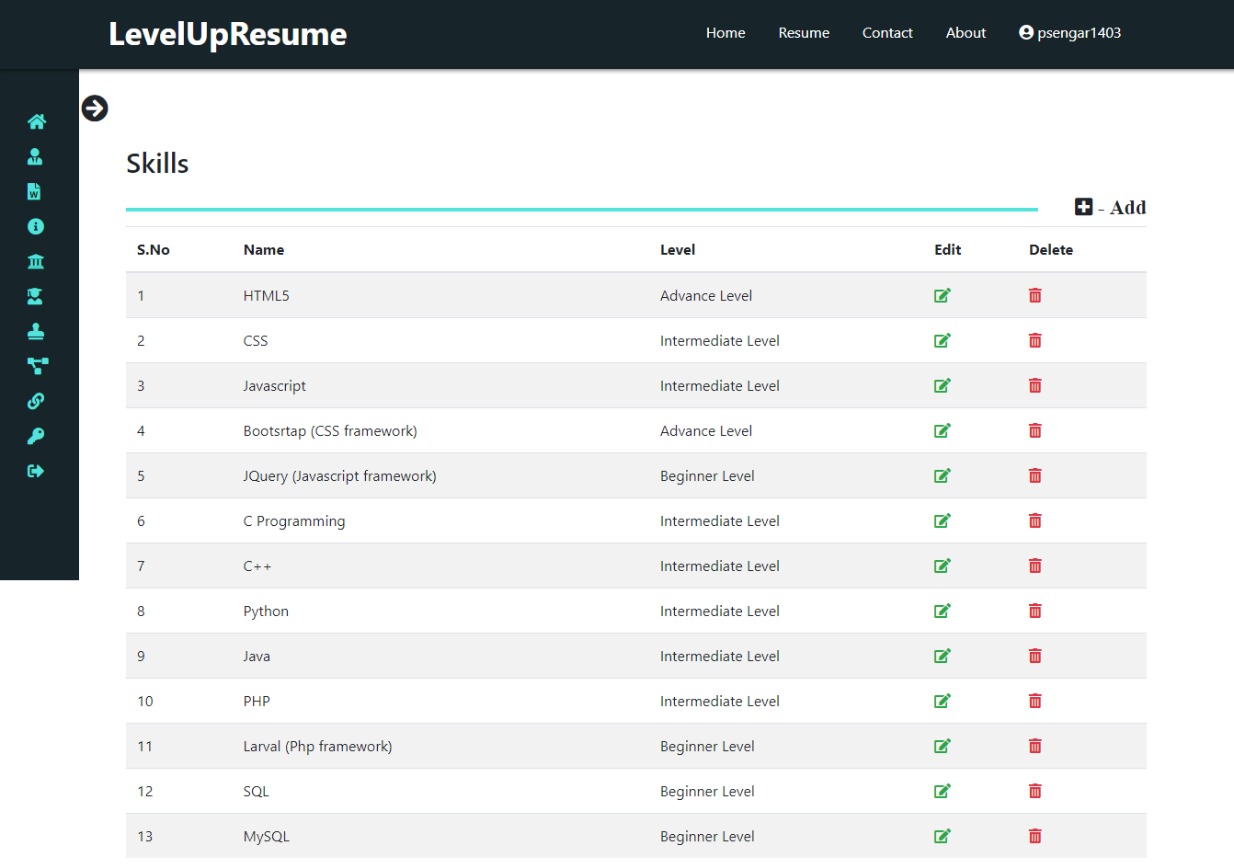Open the psengar1403 account menu

(x=1070, y=33)
